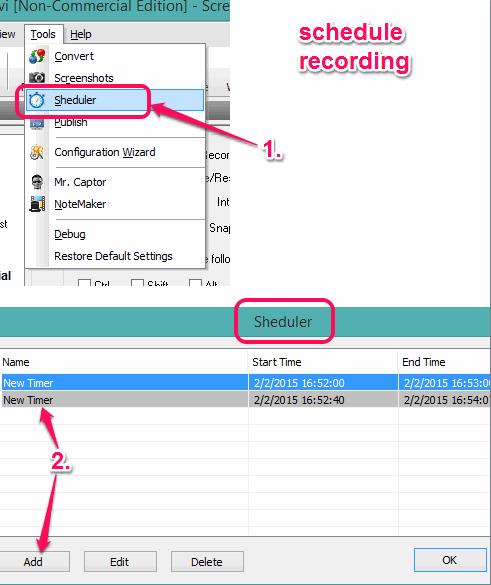Click start time 2/2/2015 16:52:40 cell

(323, 400)
